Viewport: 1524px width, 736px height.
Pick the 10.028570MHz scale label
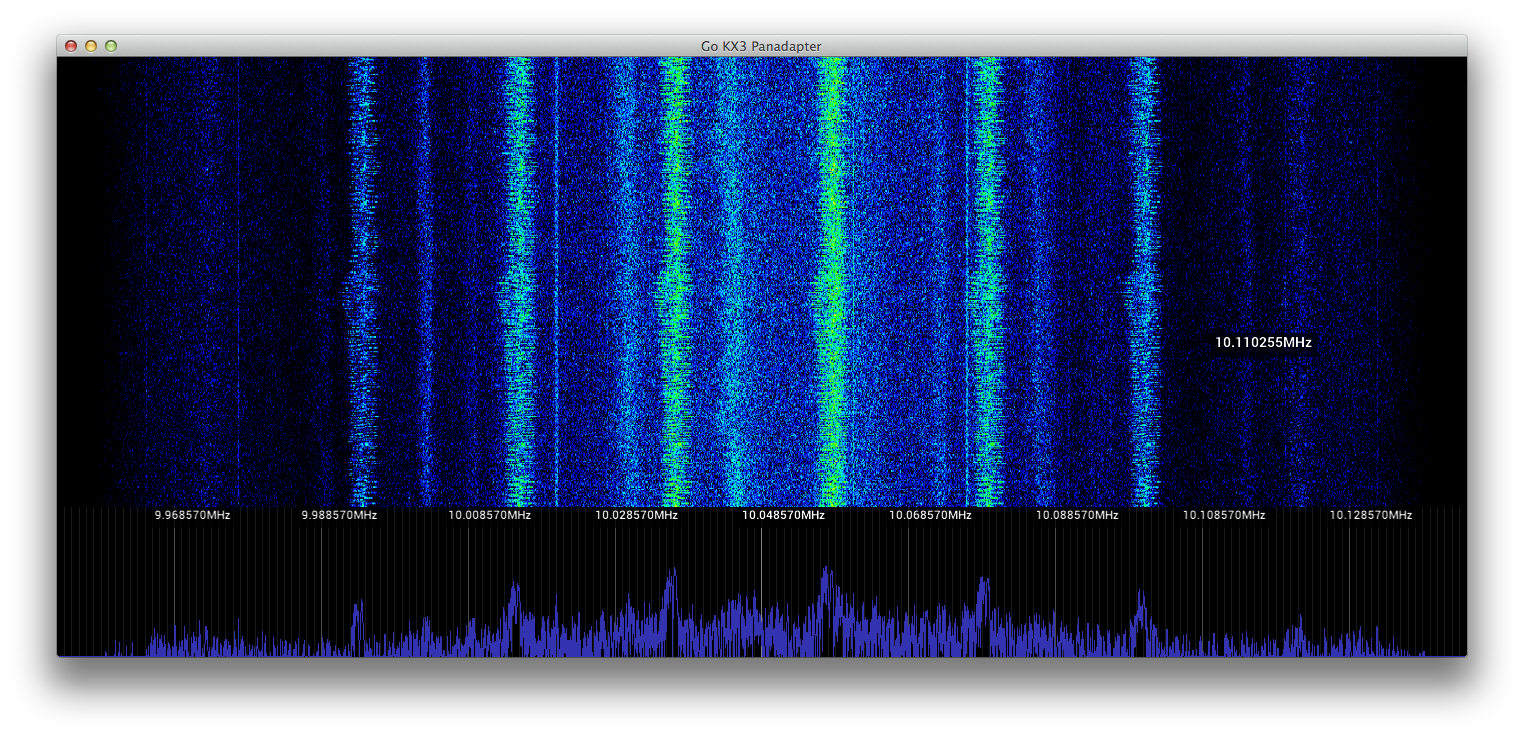click(x=636, y=515)
